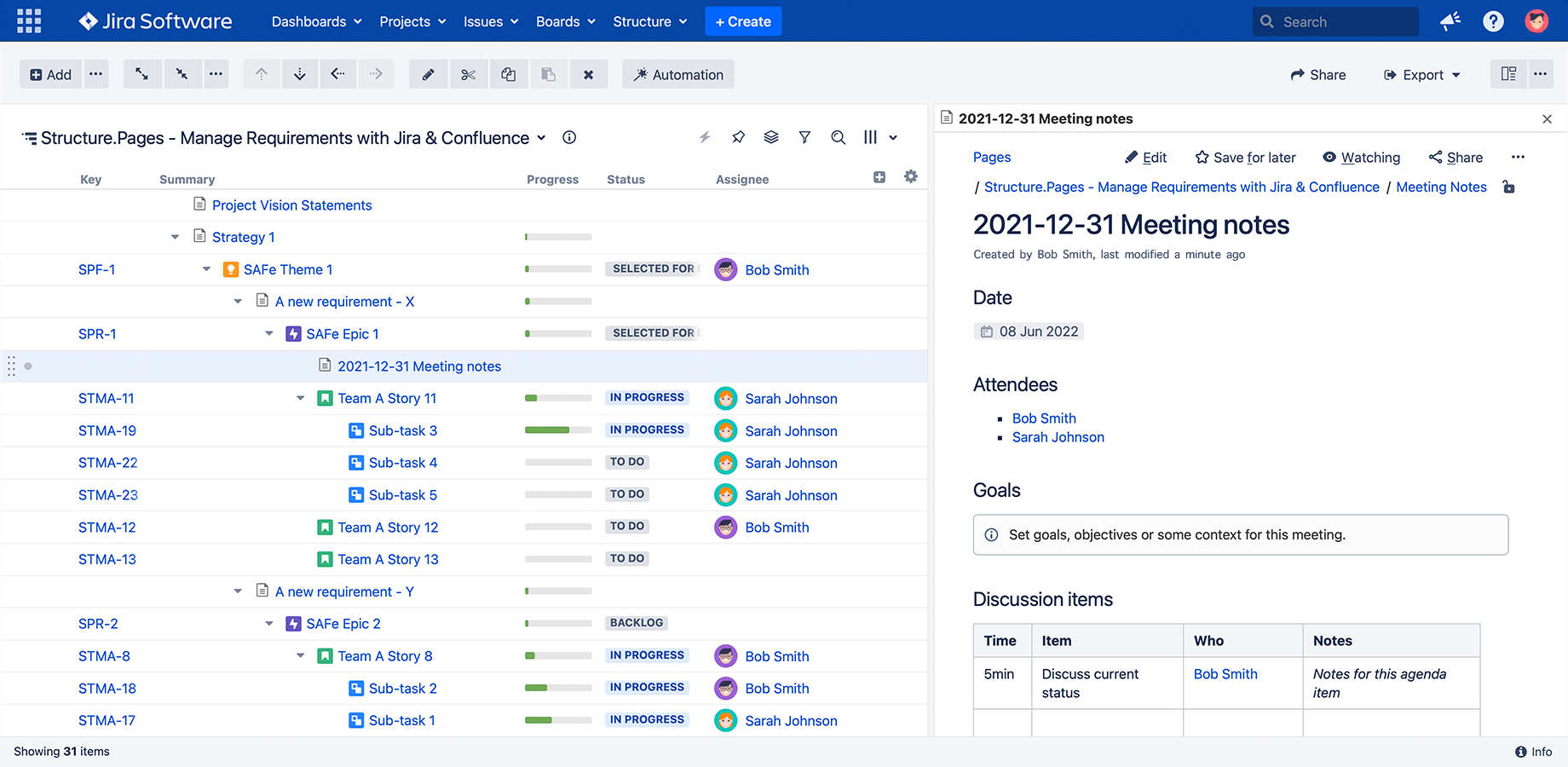Open the Pages breadcrumb link
The width and height of the screenshot is (1568, 767).
[992, 158]
